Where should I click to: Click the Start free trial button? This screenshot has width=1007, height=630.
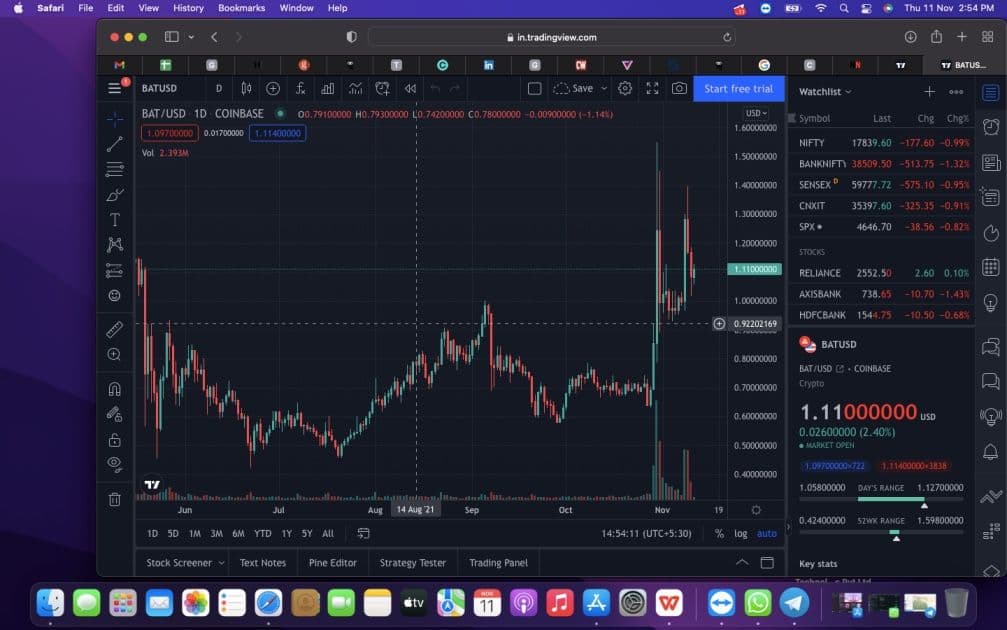(x=738, y=88)
